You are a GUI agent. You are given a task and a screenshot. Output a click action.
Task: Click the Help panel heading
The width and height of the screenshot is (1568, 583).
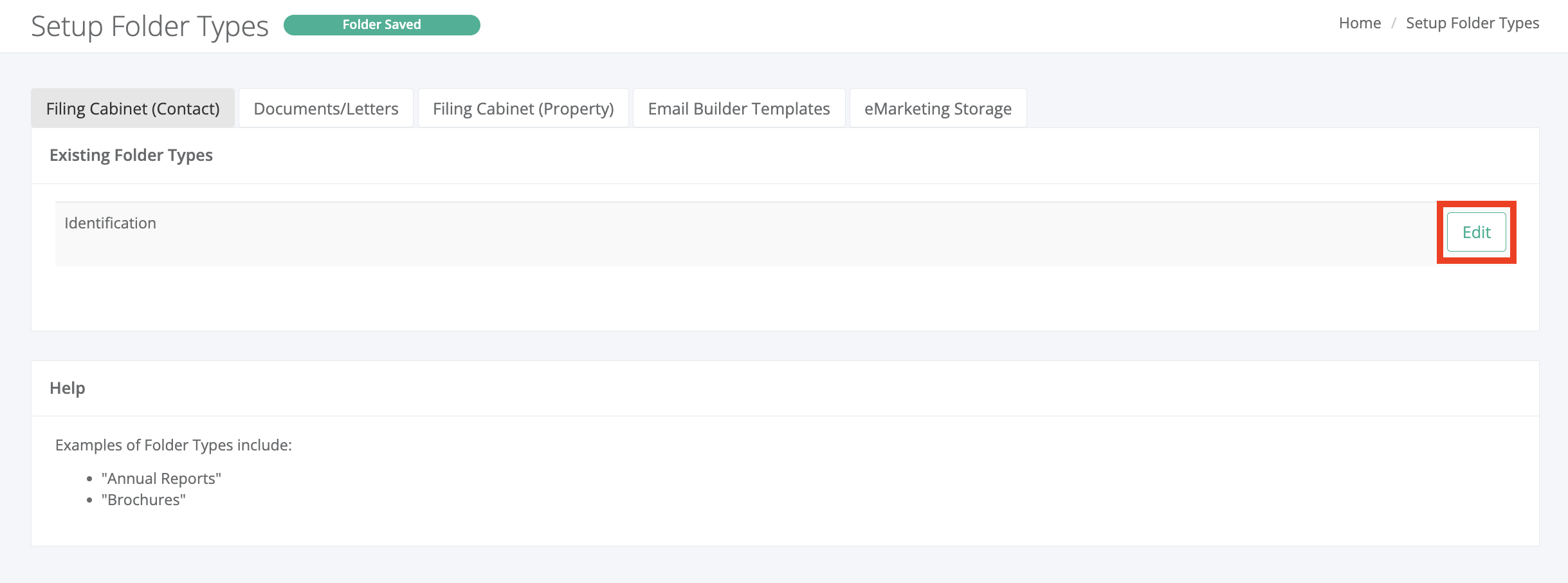coord(68,388)
